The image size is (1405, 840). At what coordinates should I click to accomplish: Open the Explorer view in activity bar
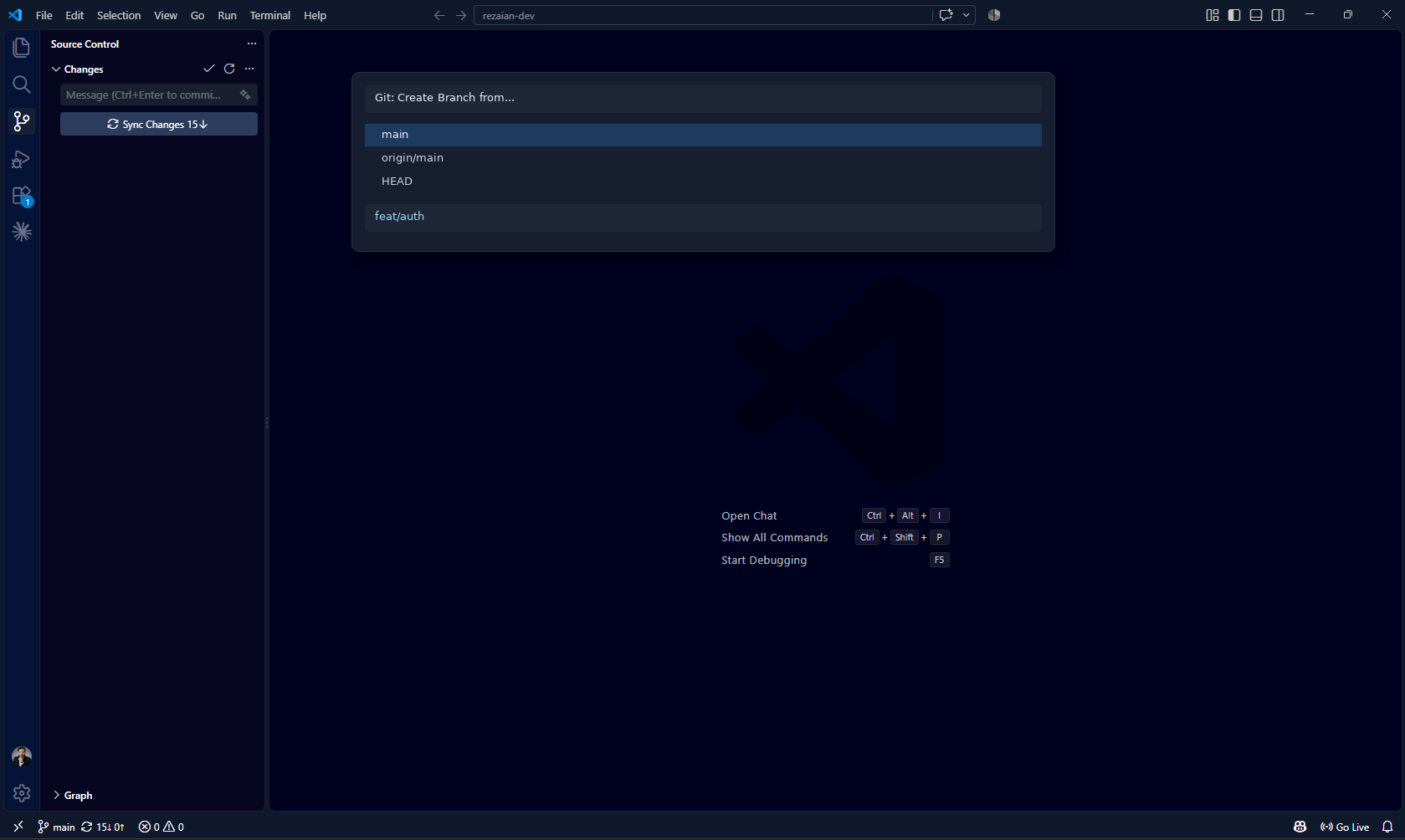[x=22, y=48]
